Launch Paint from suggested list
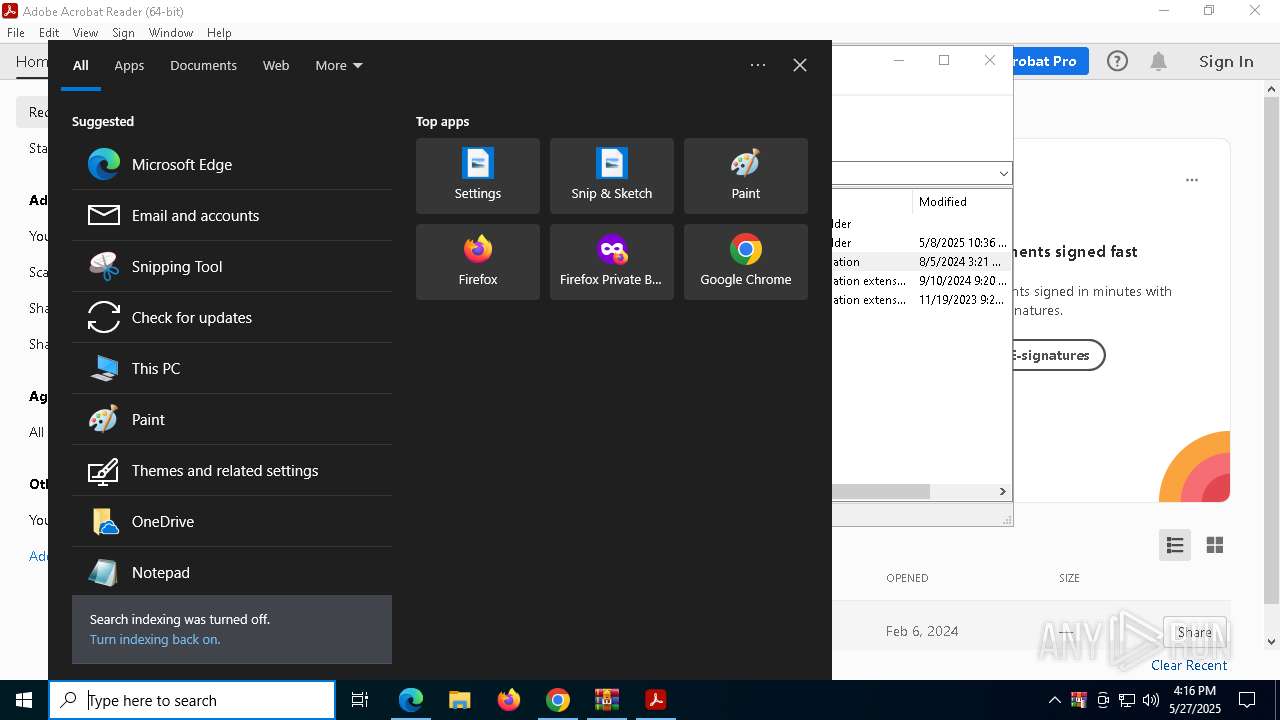1280x720 pixels. click(x=232, y=420)
